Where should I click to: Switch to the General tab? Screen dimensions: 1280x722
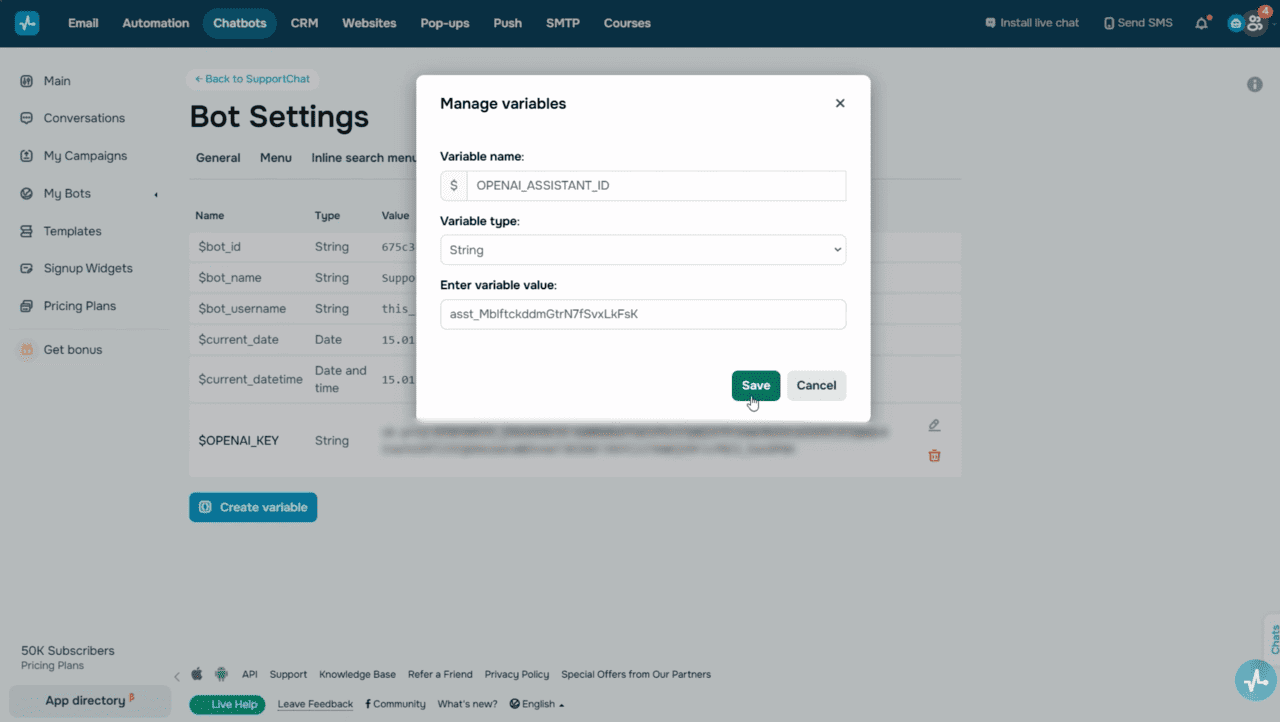(x=218, y=158)
